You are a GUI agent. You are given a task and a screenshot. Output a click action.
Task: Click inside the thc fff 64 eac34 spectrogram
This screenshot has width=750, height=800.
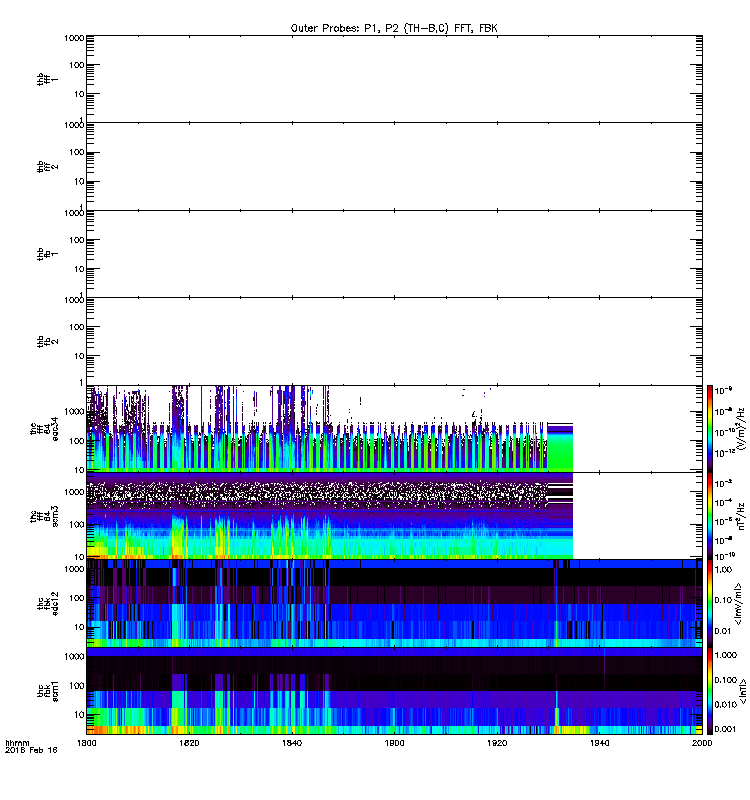tap(394, 429)
